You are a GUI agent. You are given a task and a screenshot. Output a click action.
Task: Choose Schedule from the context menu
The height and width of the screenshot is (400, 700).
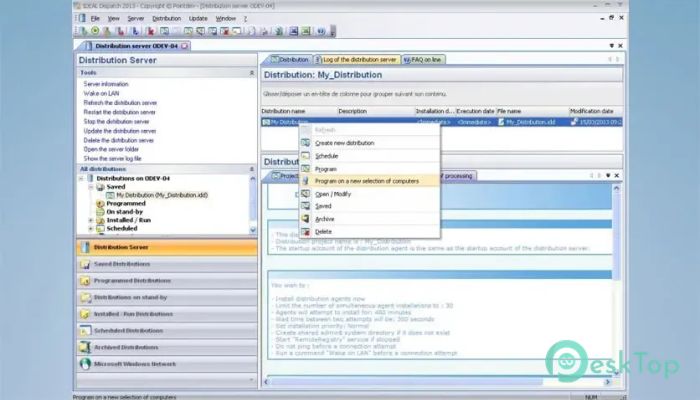369,156
